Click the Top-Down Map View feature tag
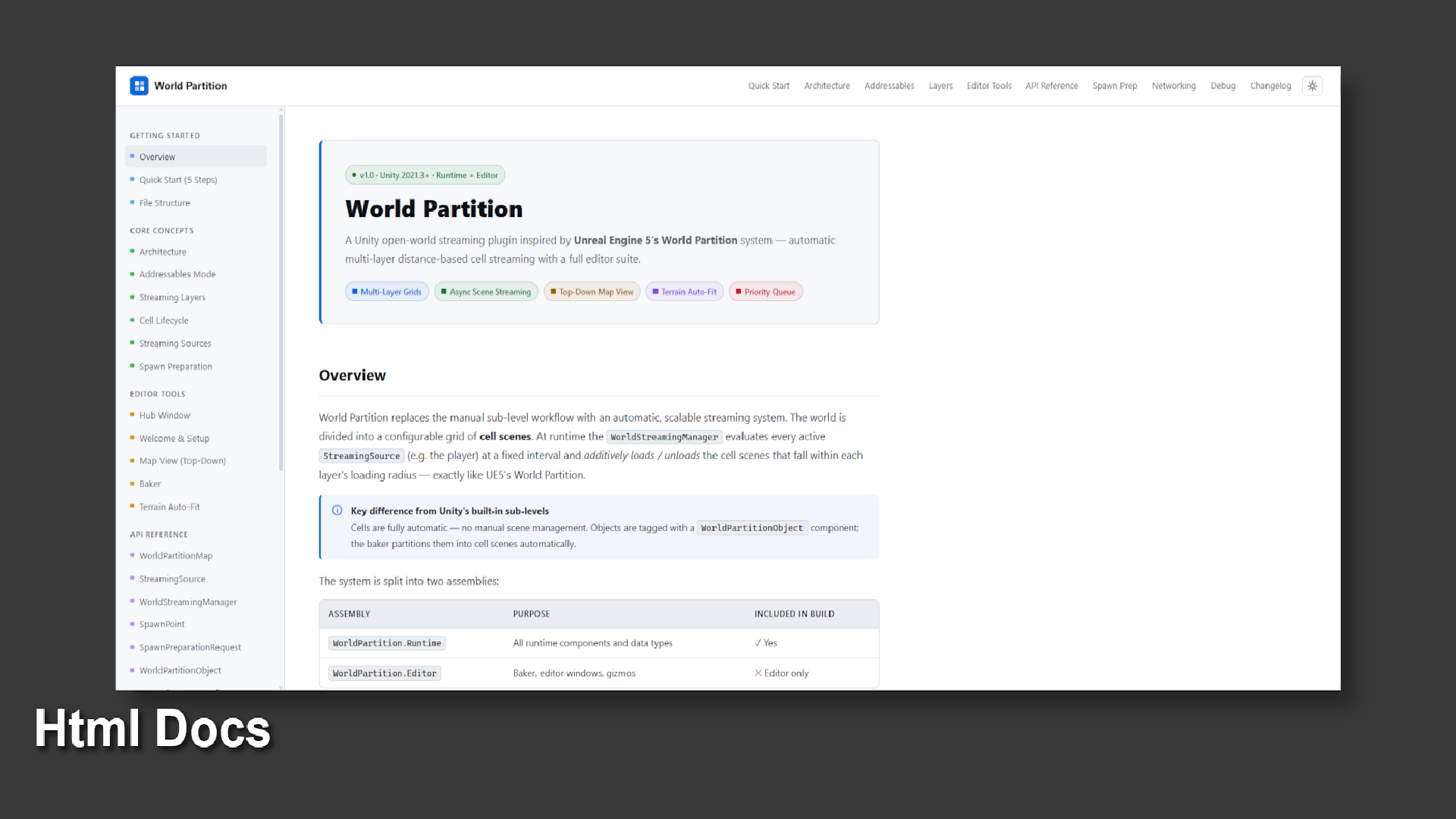 pos(592,292)
